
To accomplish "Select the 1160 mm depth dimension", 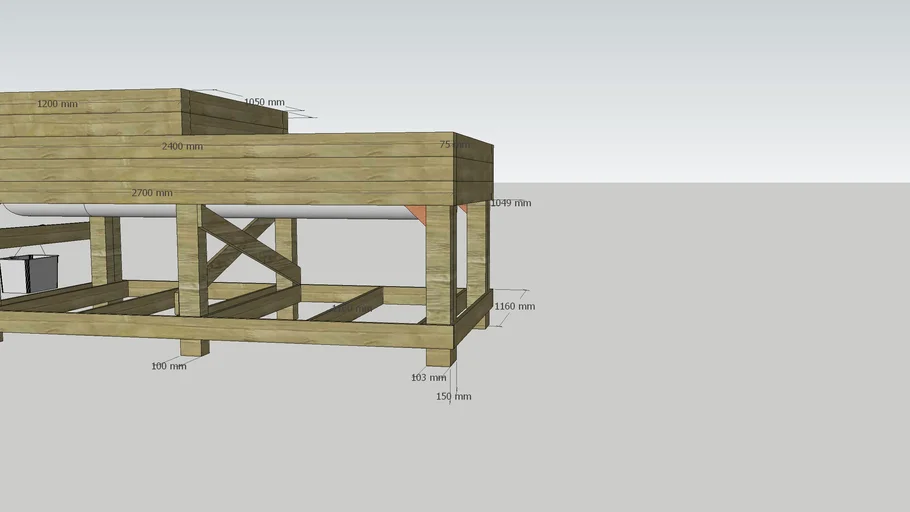I will 514,306.
